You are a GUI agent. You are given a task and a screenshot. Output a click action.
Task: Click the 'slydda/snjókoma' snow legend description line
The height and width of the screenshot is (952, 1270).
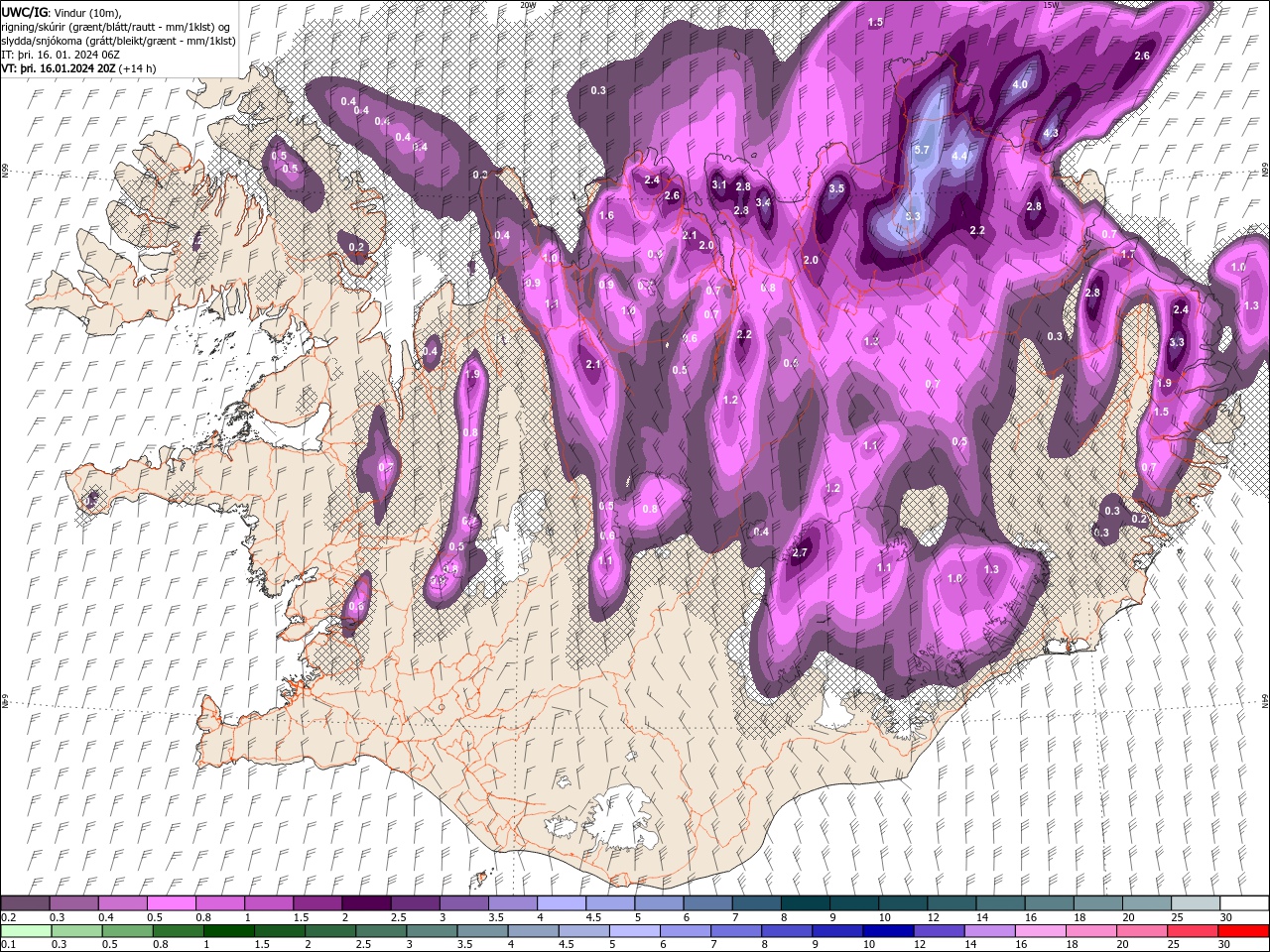(119, 41)
